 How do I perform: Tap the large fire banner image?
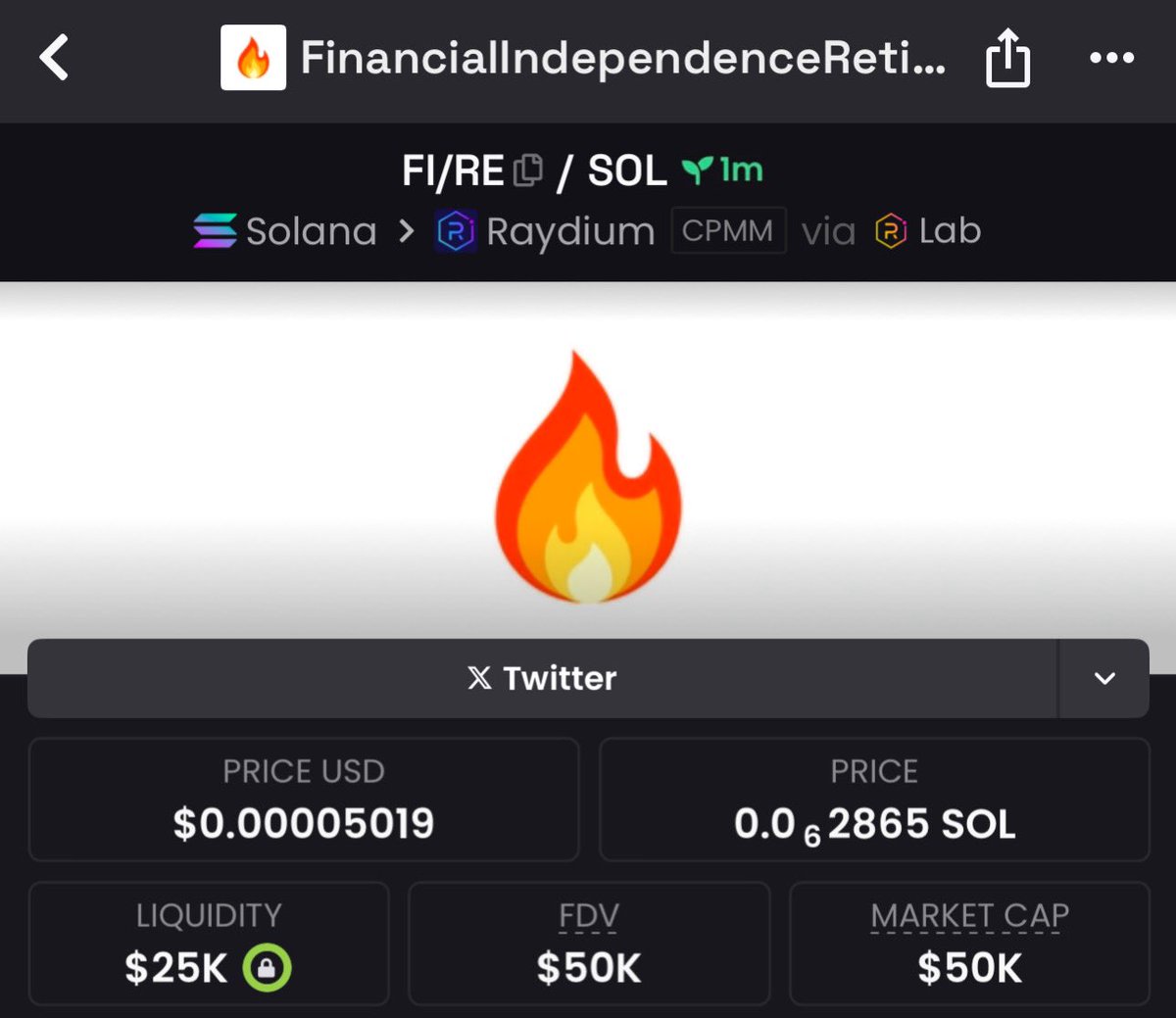pyautogui.click(x=588, y=477)
